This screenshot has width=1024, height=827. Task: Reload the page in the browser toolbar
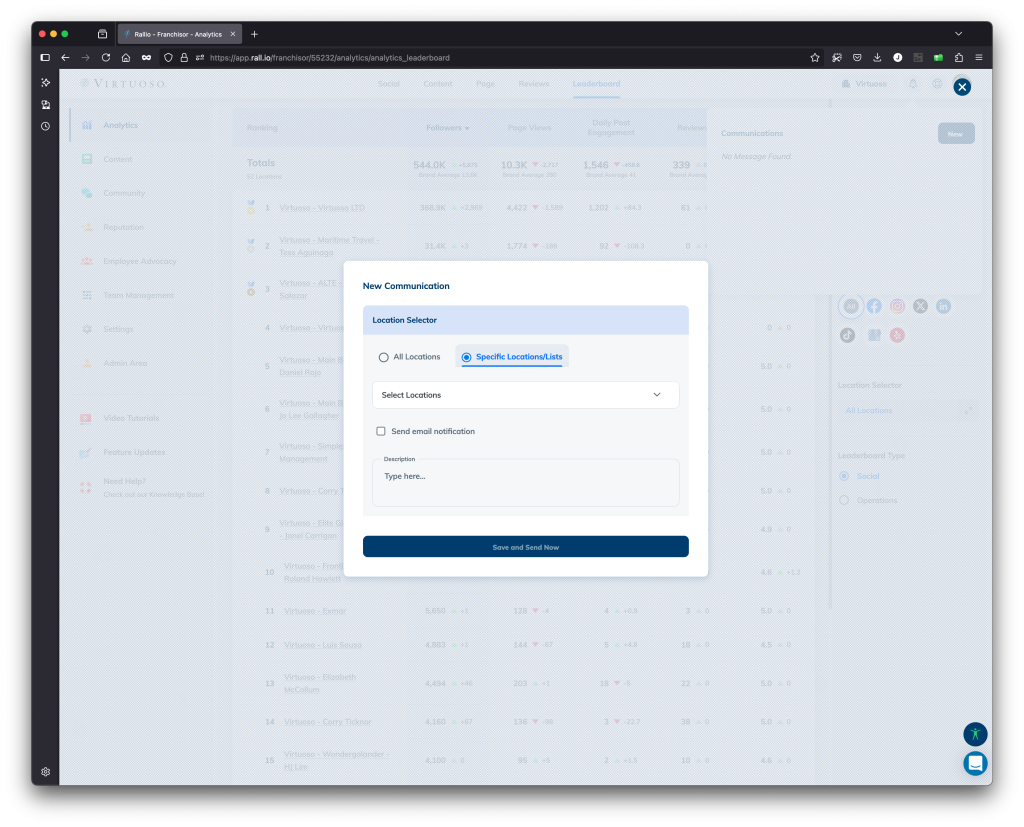pyautogui.click(x=105, y=58)
